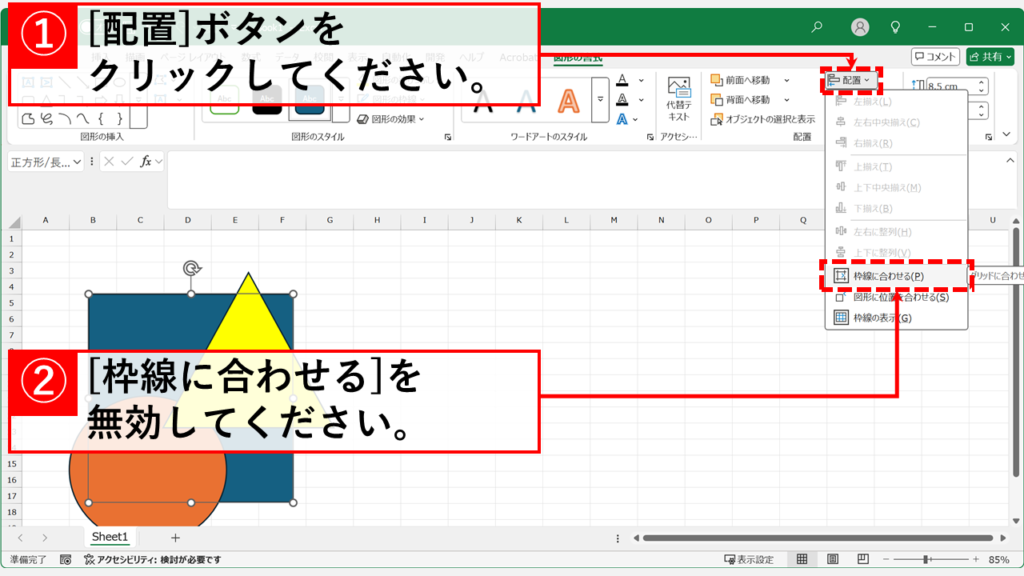Choose 下揃え(B) align bottom item

pos(896,208)
